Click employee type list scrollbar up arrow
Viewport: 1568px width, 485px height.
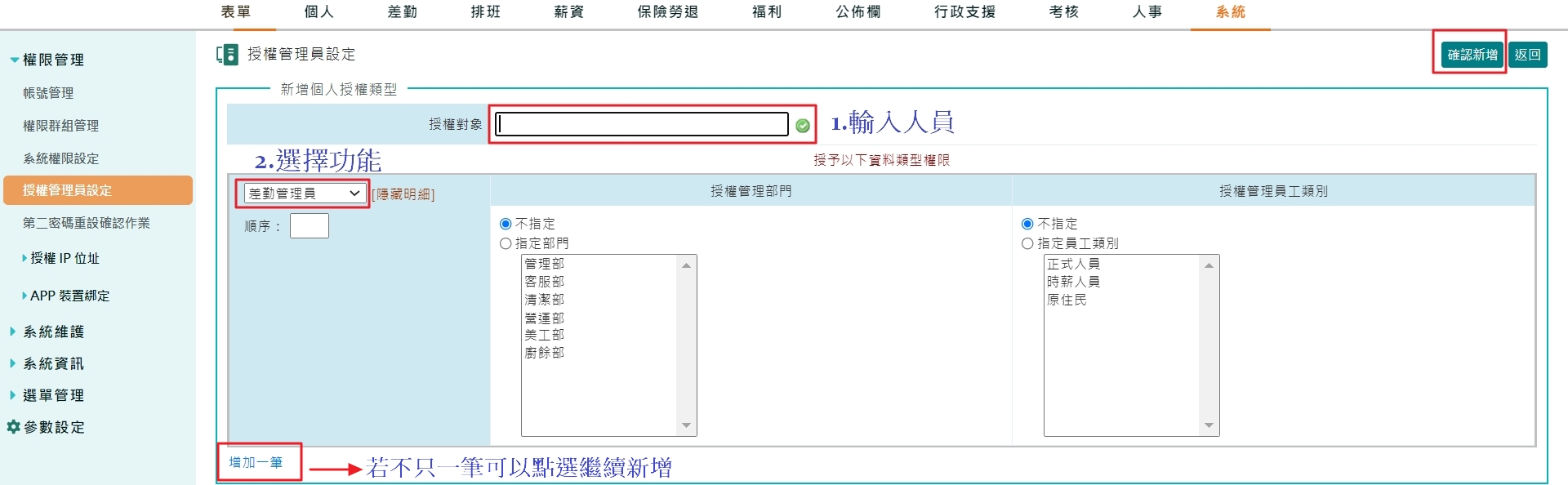[1209, 265]
